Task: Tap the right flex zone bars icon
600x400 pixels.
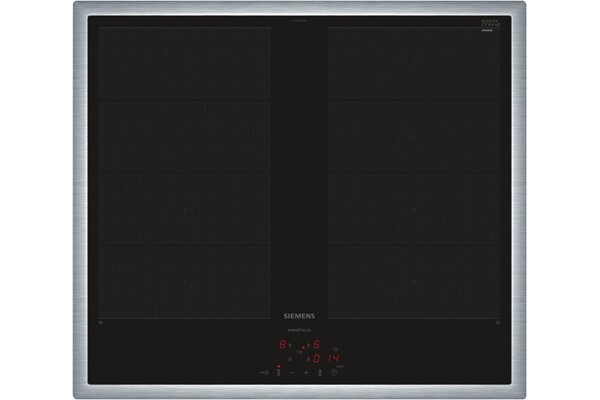Action: [320, 372]
